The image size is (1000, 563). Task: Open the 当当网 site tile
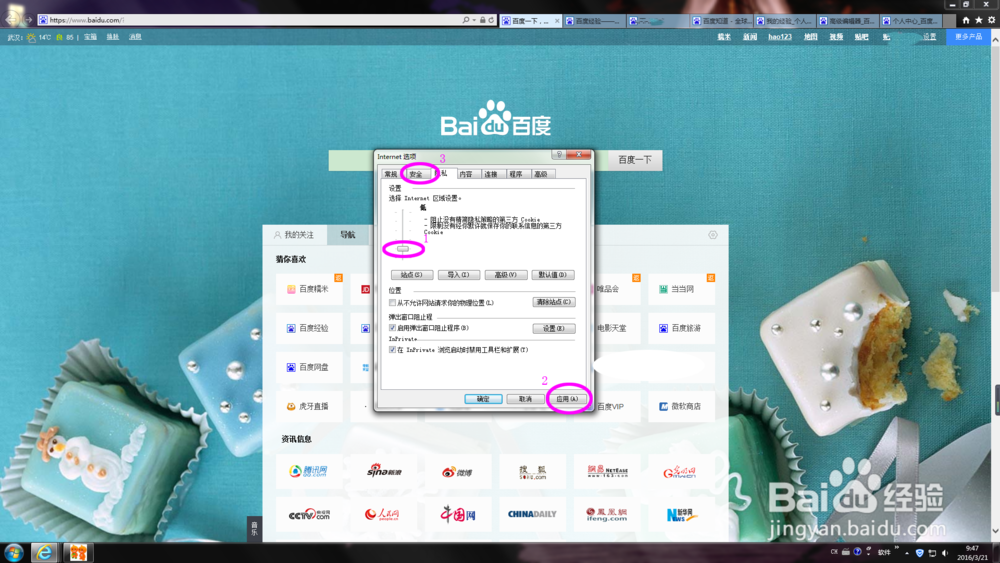click(x=681, y=289)
